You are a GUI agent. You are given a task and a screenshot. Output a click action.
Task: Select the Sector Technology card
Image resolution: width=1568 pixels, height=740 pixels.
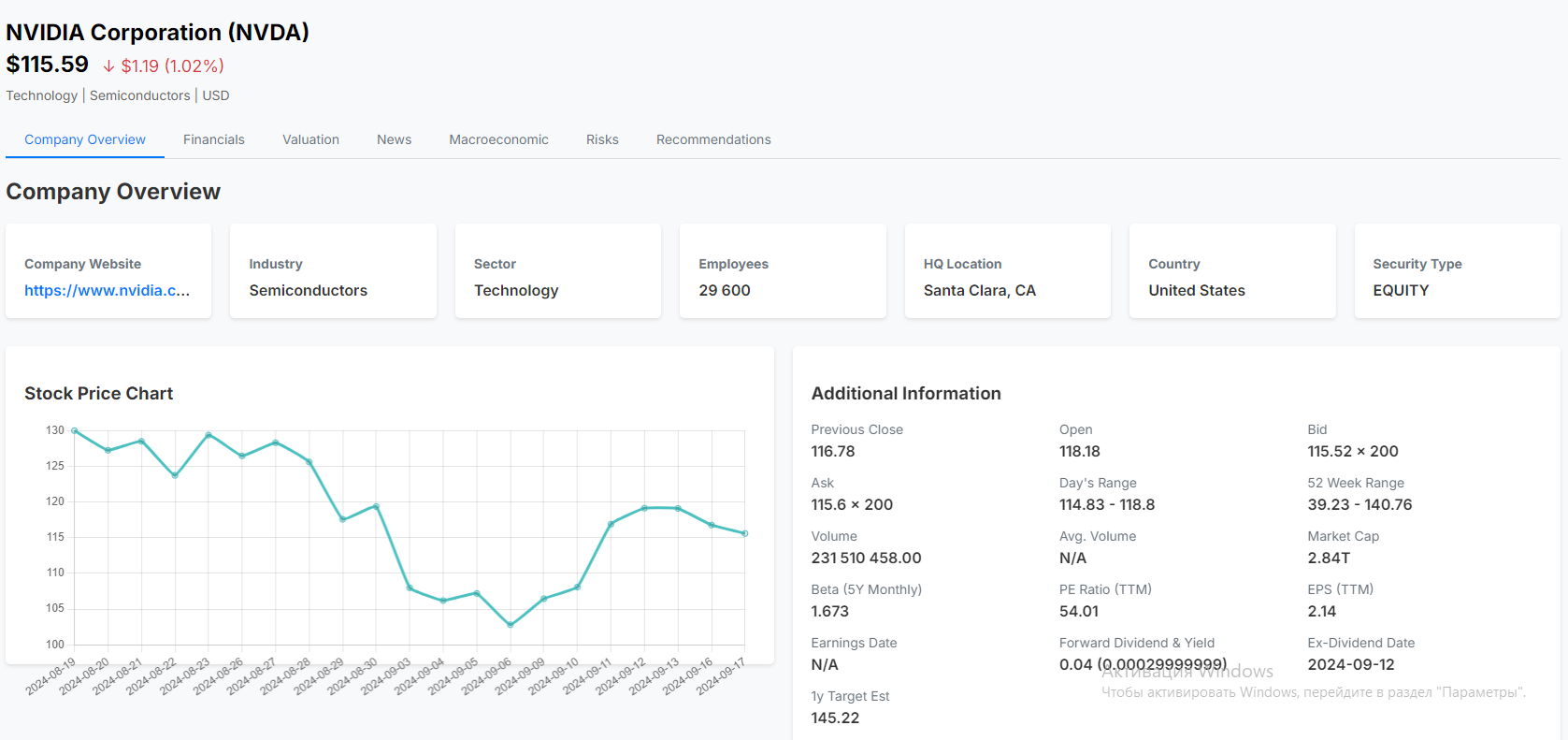pyautogui.click(x=557, y=271)
